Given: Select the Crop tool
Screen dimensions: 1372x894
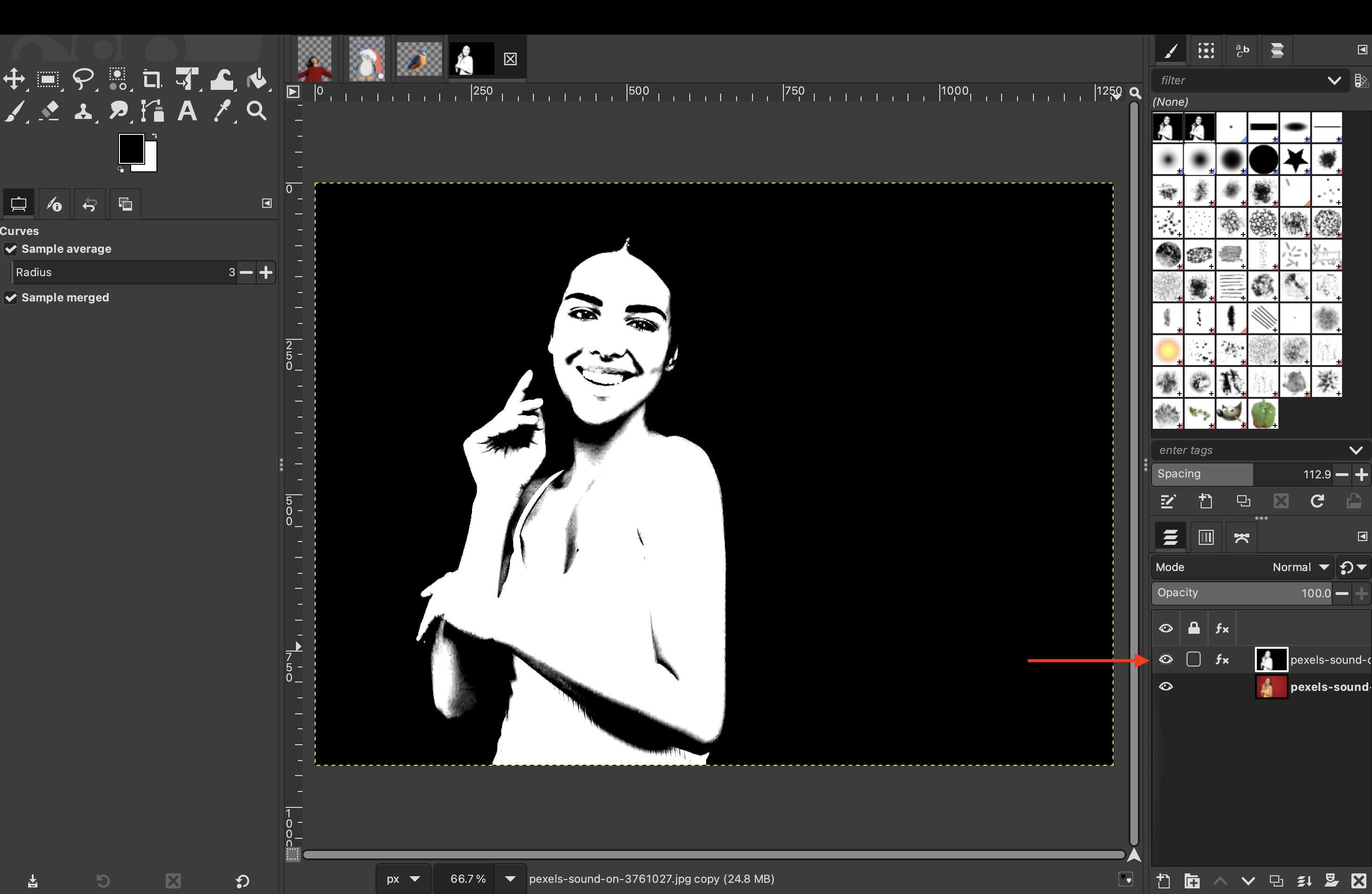Looking at the screenshot, I should coord(152,79).
